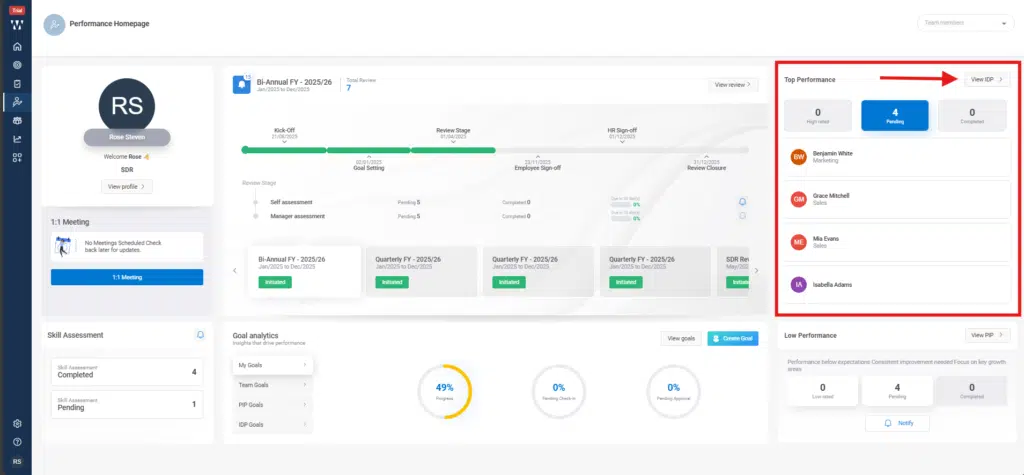Click the Mia Evans name text
Screen dimensions: 1024x475
pos(825,239)
